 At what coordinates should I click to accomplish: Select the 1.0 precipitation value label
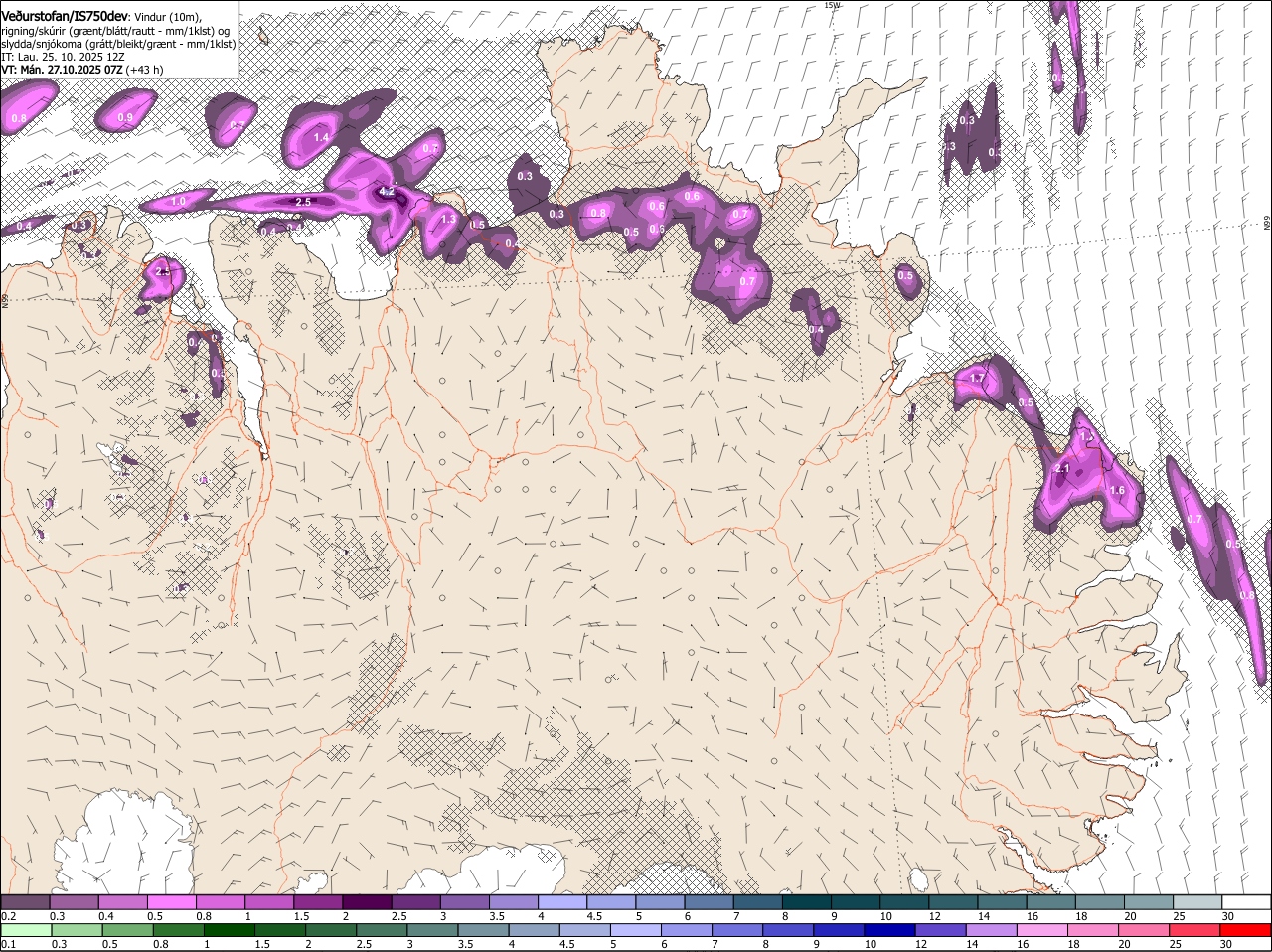pos(178,202)
